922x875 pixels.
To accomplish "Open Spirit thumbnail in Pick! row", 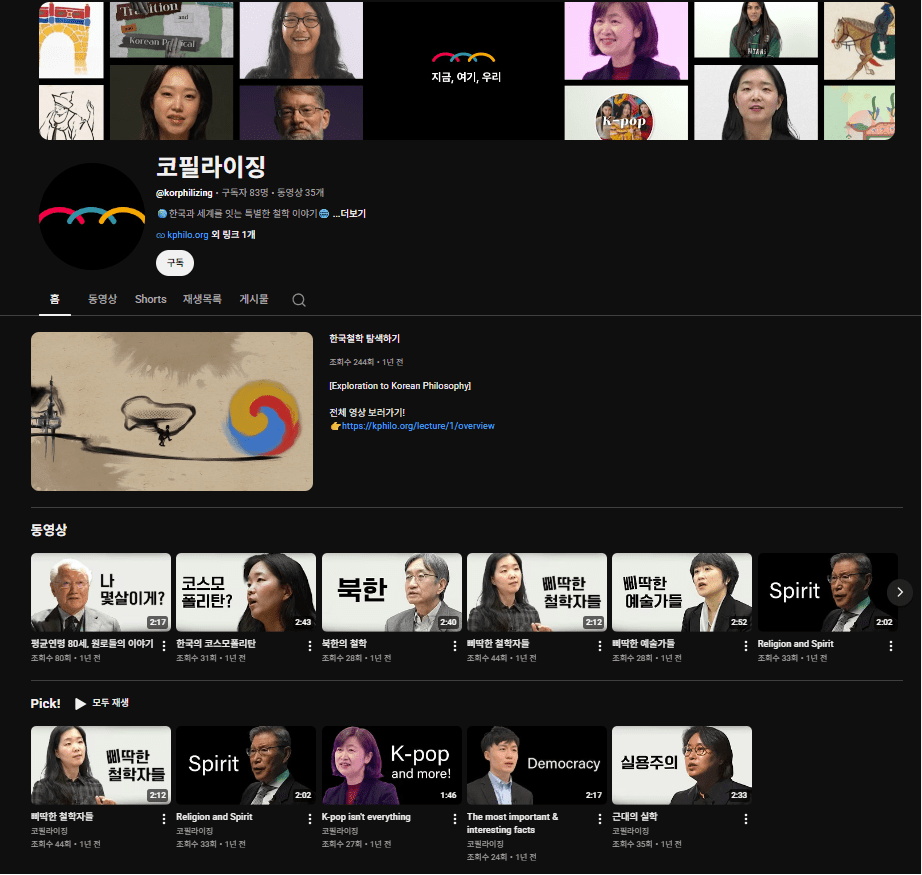I will [x=246, y=765].
